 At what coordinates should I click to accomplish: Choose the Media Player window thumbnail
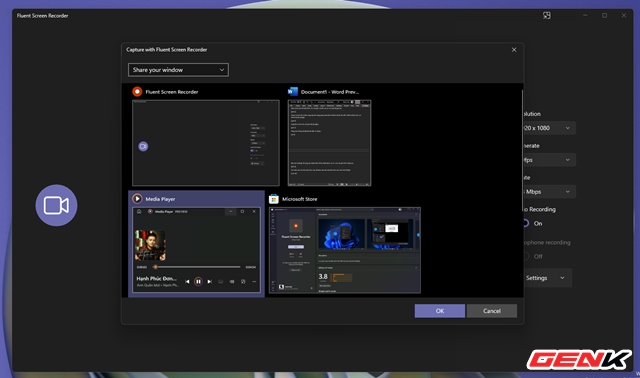(x=196, y=250)
